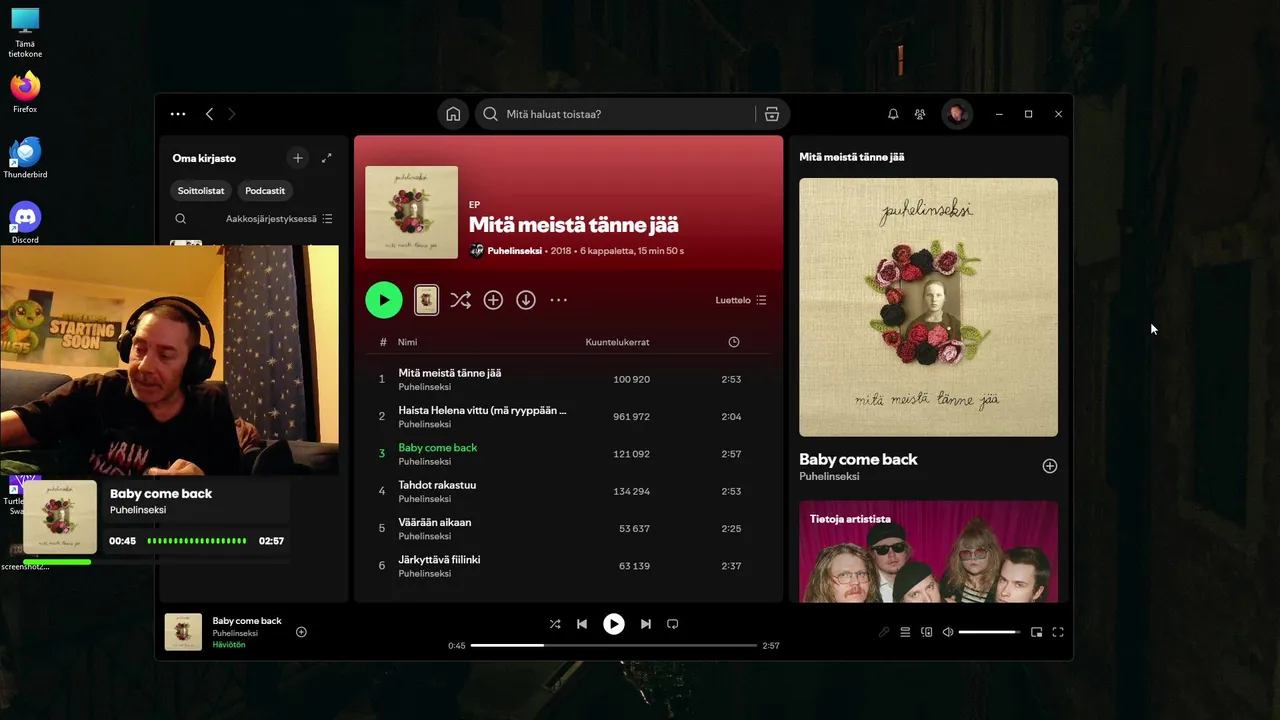This screenshot has height=720, width=1280.
Task: Add the current song via the now-playing bar plus
Action: (301, 632)
